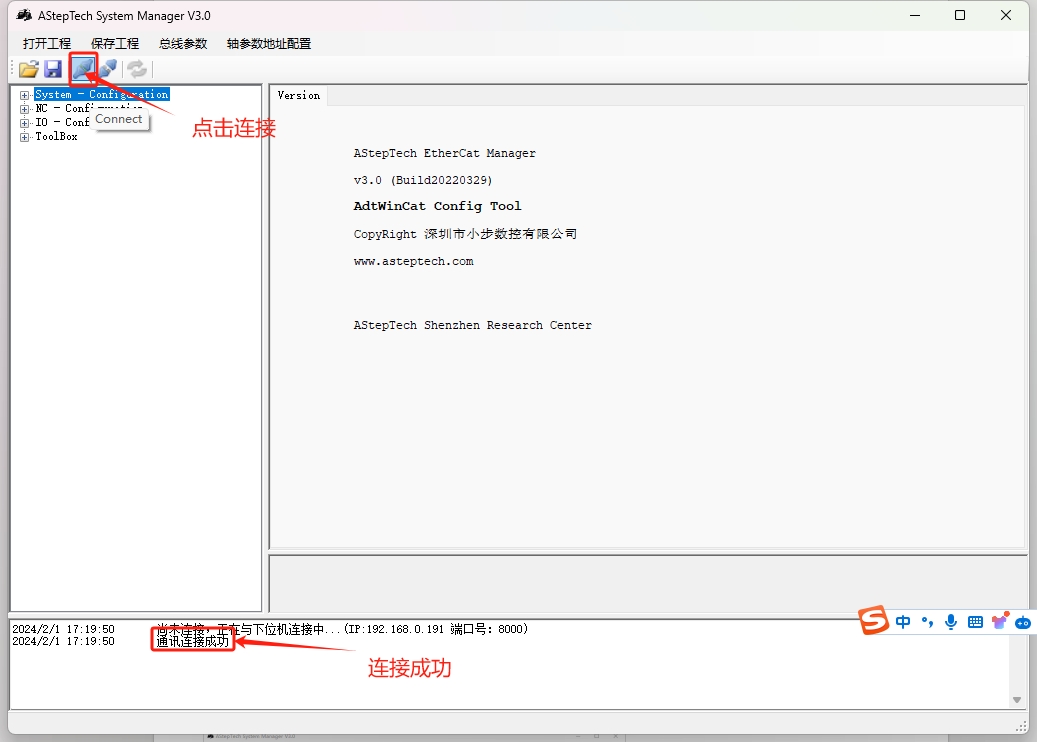Click the Save project floppy disk icon
Viewport: 1037px width, 742px height.
[53, 69]
